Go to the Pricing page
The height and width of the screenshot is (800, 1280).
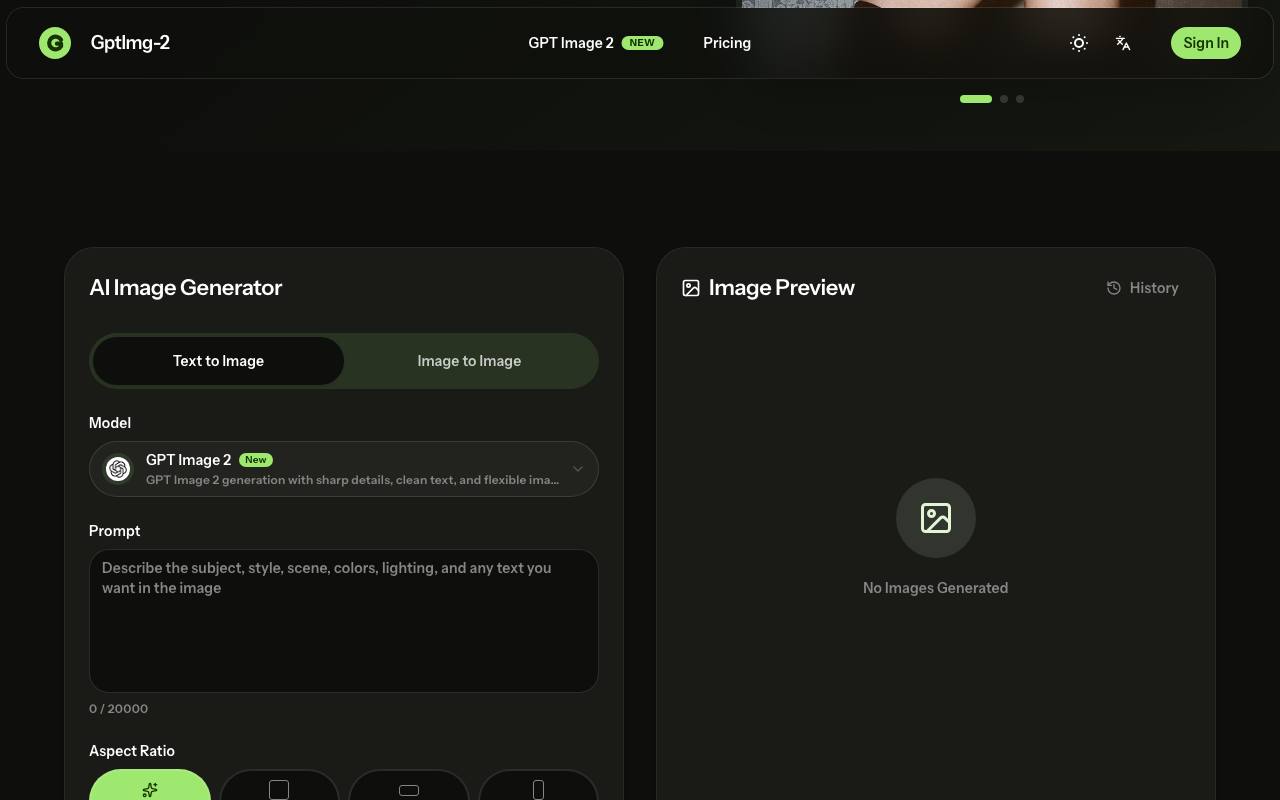point(727,43)
